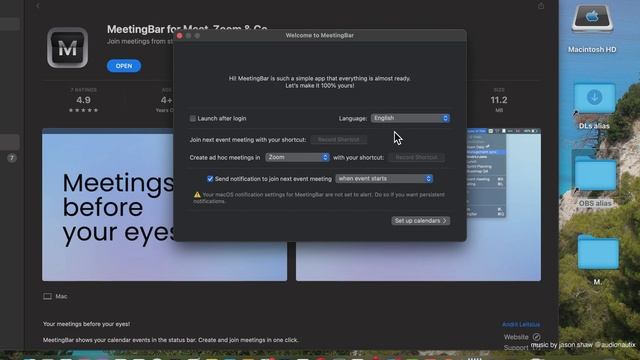Image resolution: width=640 pixels, height=360 pixels.
Task: Click the Mac platform icon below screenshots
Action: tap(47, 296)
